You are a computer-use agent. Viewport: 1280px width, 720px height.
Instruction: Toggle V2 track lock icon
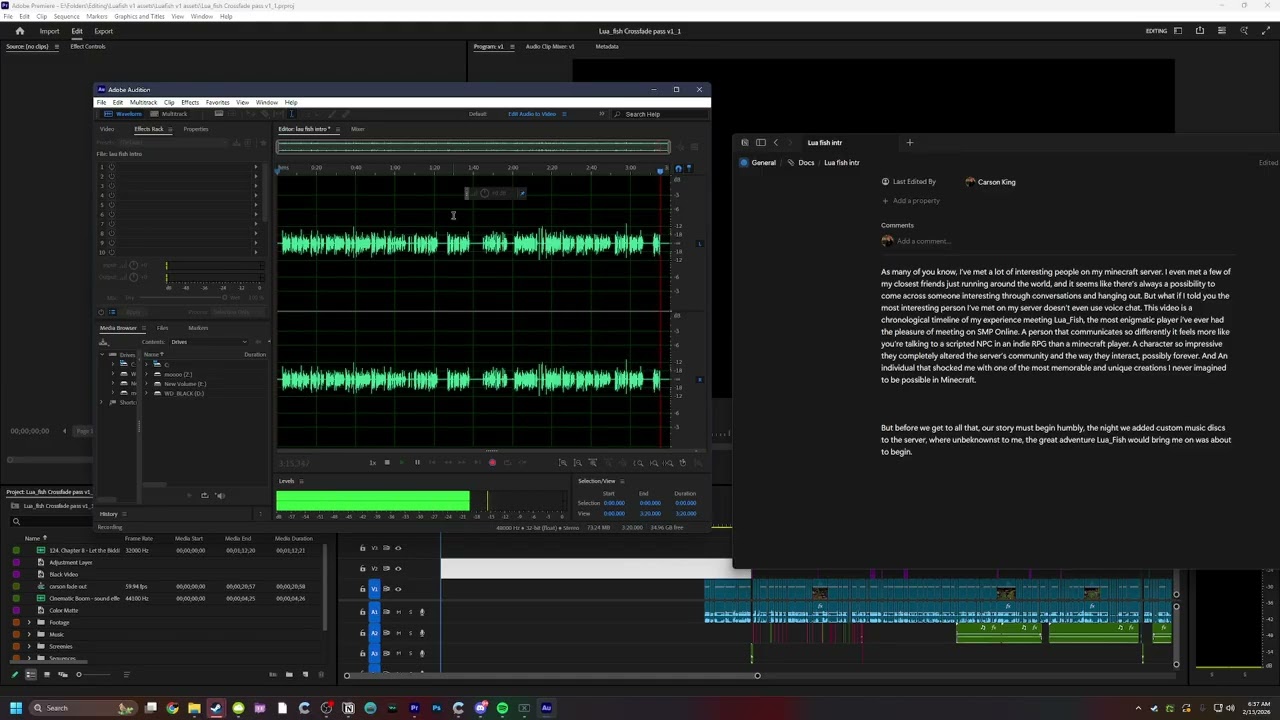pos(363,568)
